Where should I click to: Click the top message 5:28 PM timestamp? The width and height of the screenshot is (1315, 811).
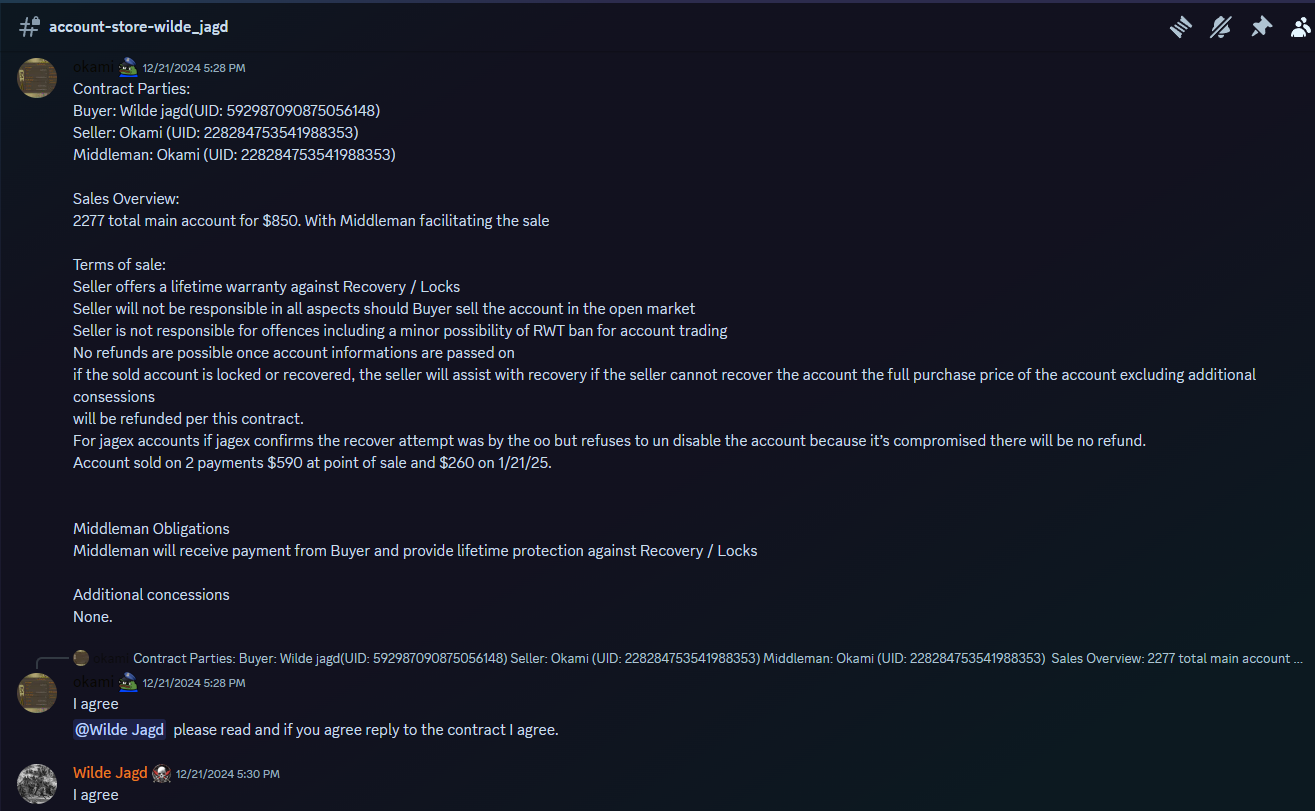click(194, 68)
